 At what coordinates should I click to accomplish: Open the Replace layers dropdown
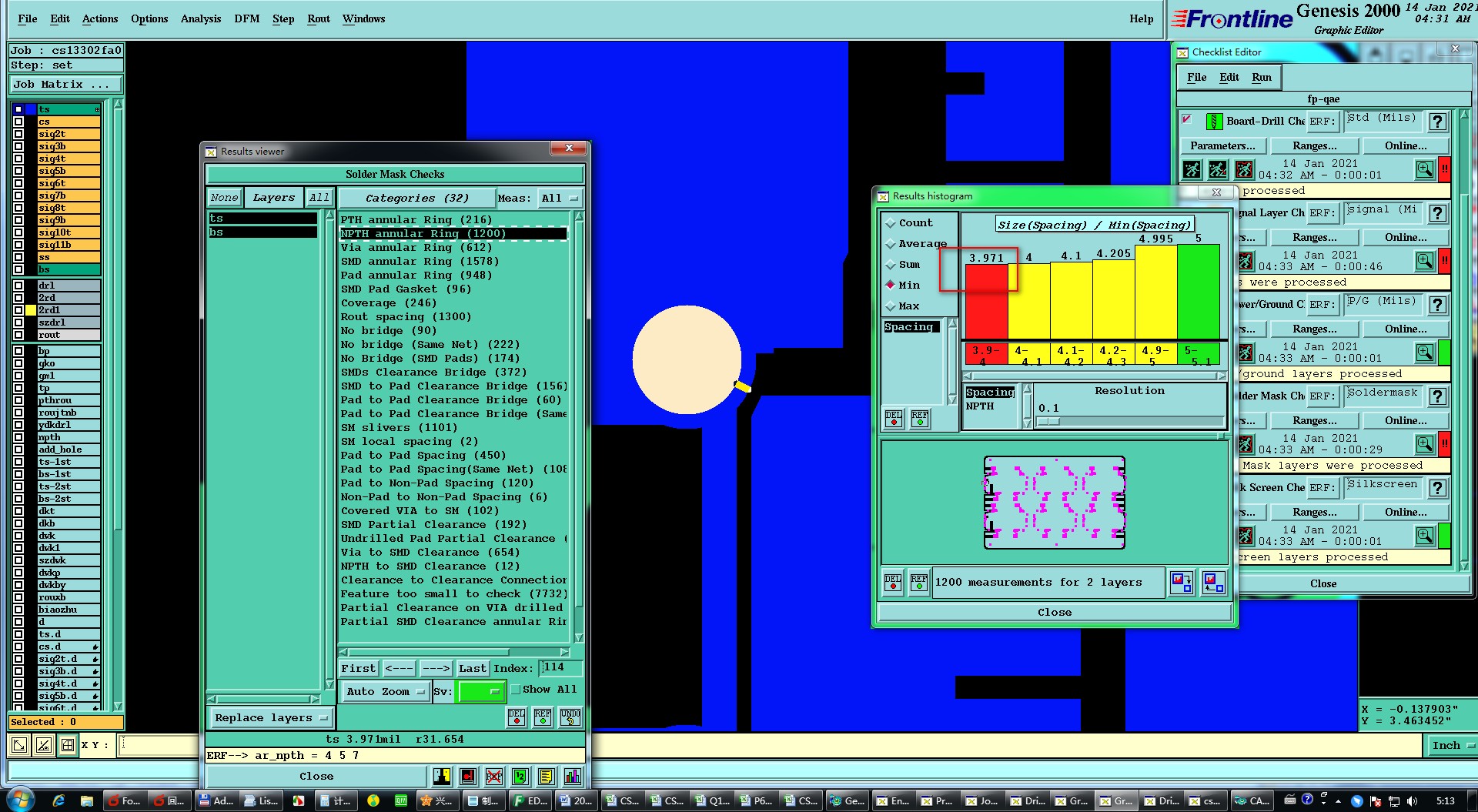[x=271, y=718]
